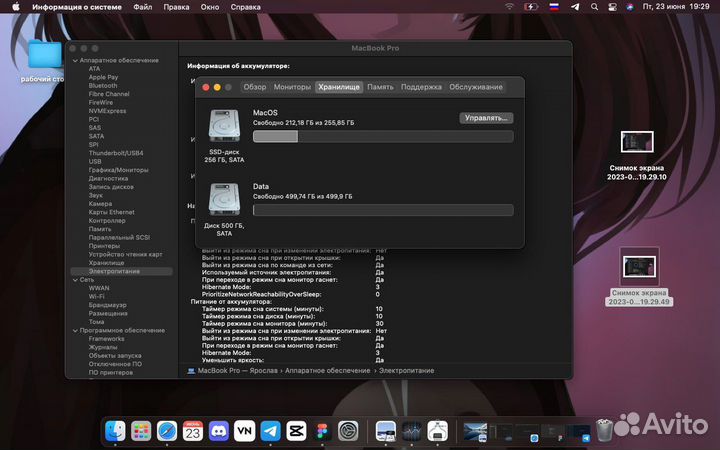720x450 pixels.
Task: Select Устройство чтения карт in sidebar
Action: pyautogui.click(x=125, y=254)
